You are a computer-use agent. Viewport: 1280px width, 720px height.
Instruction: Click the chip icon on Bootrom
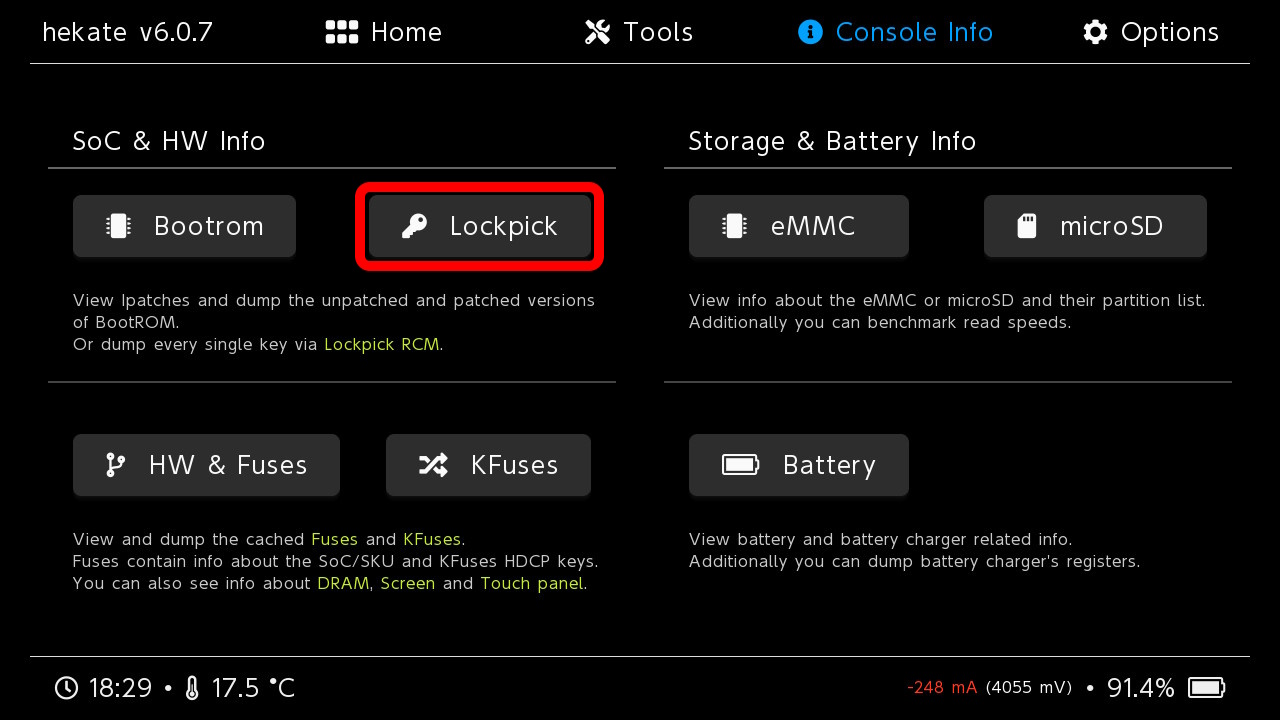pyautogui.click(x=119, y=226)
